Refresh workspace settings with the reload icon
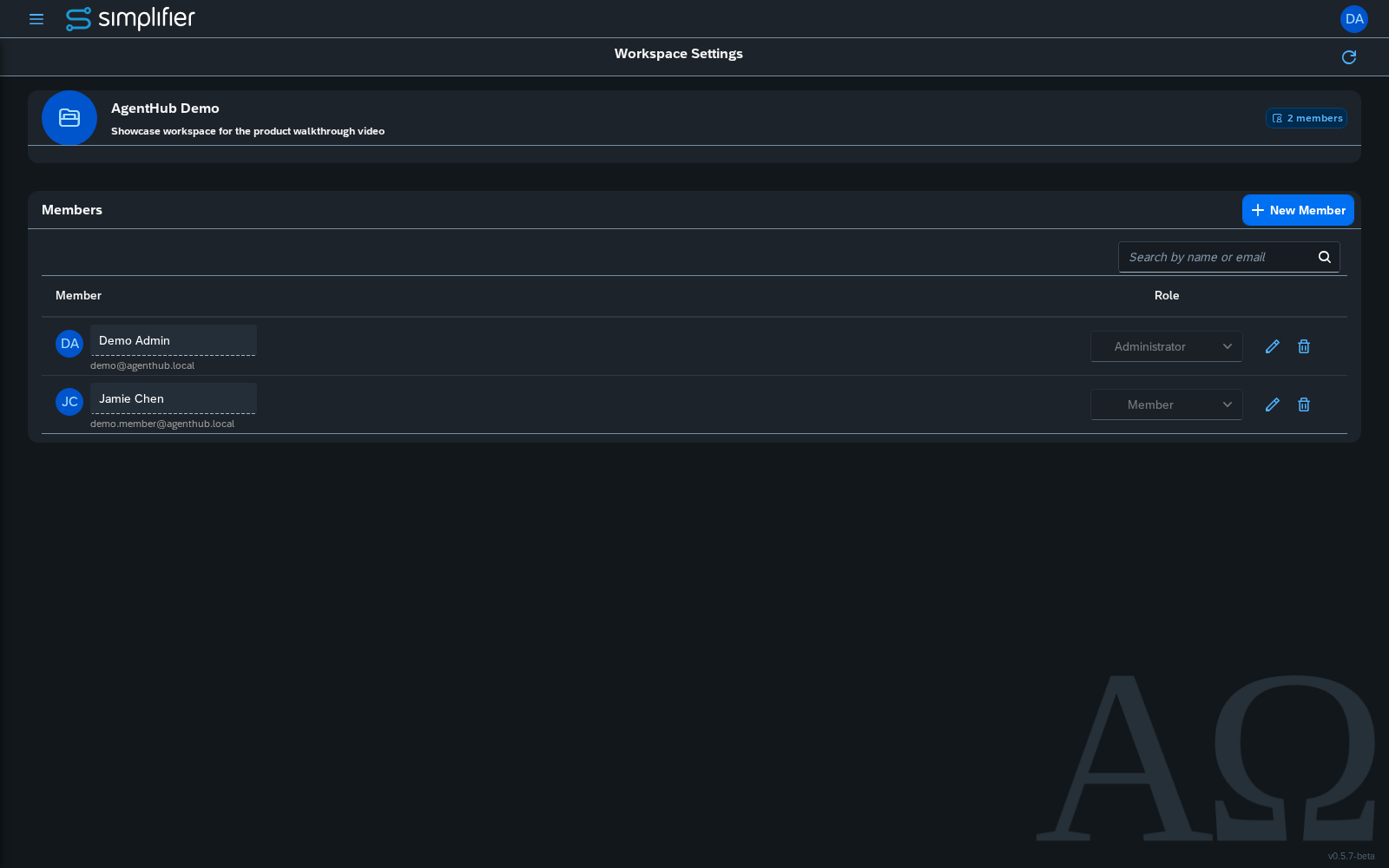1389x868 pixels. click(x=1349, y=57)
